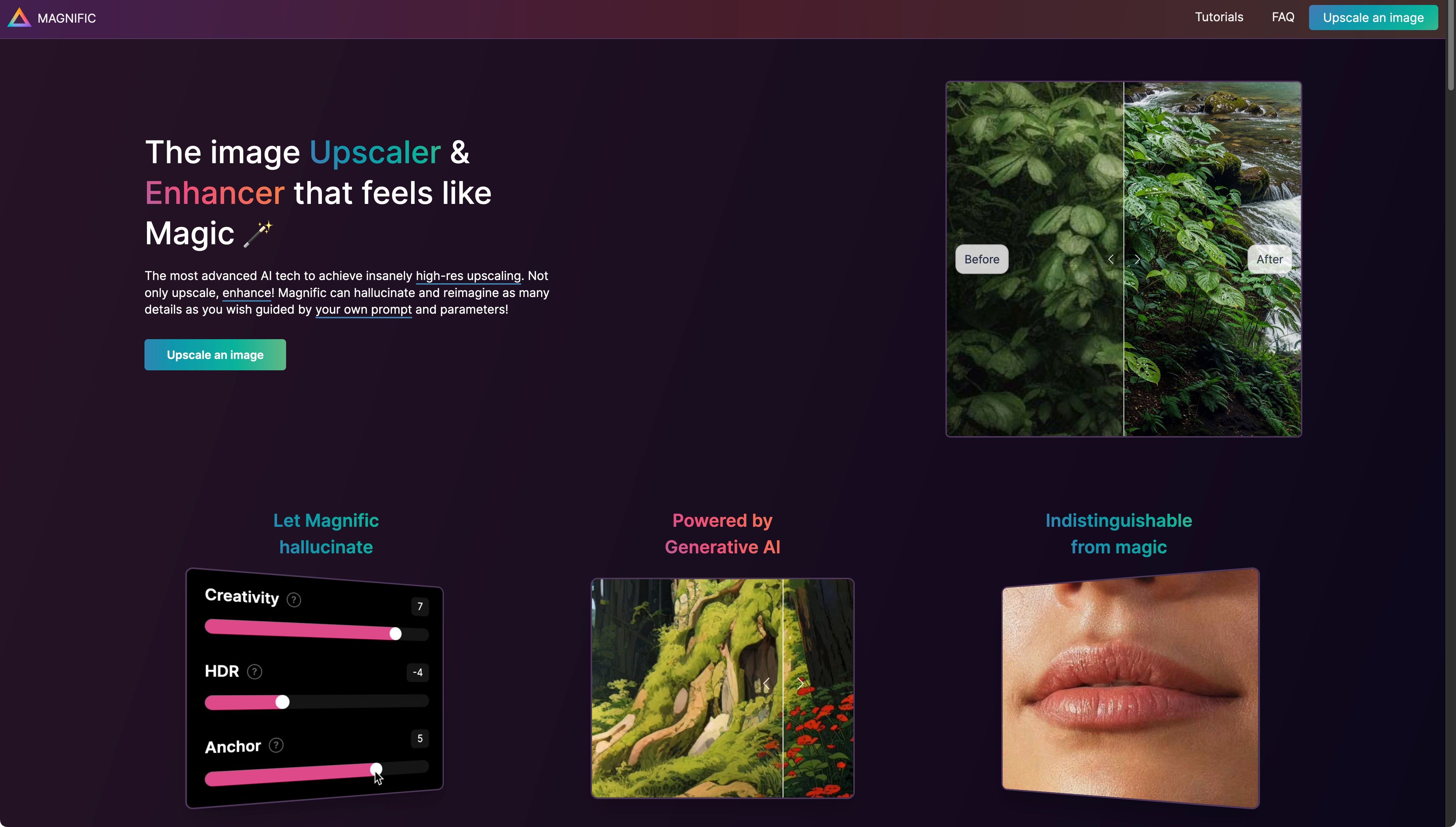Click the Creativity help question-mark icon
1456x827 pixels.
point(294,600)
